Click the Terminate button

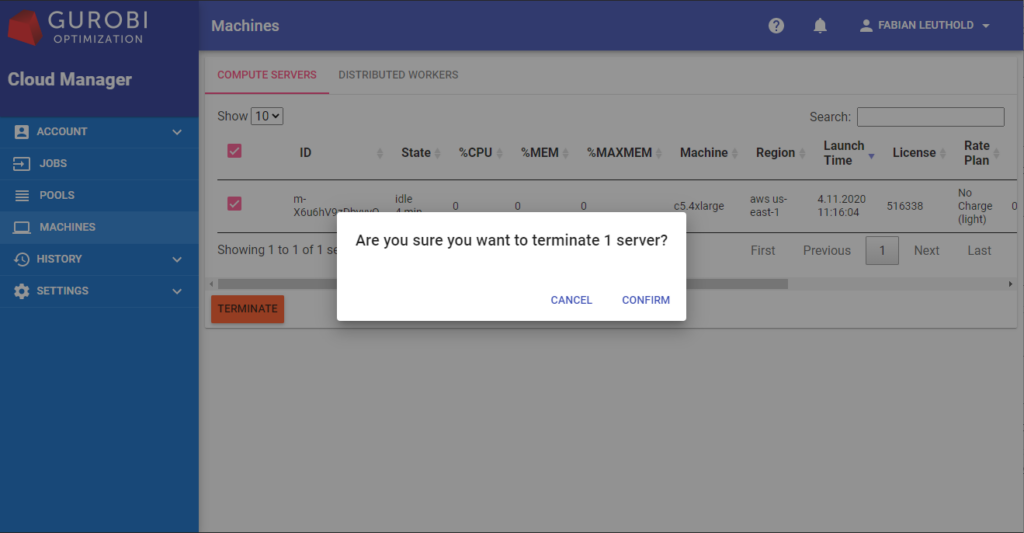pyautogui.click(x=248, y=309)
